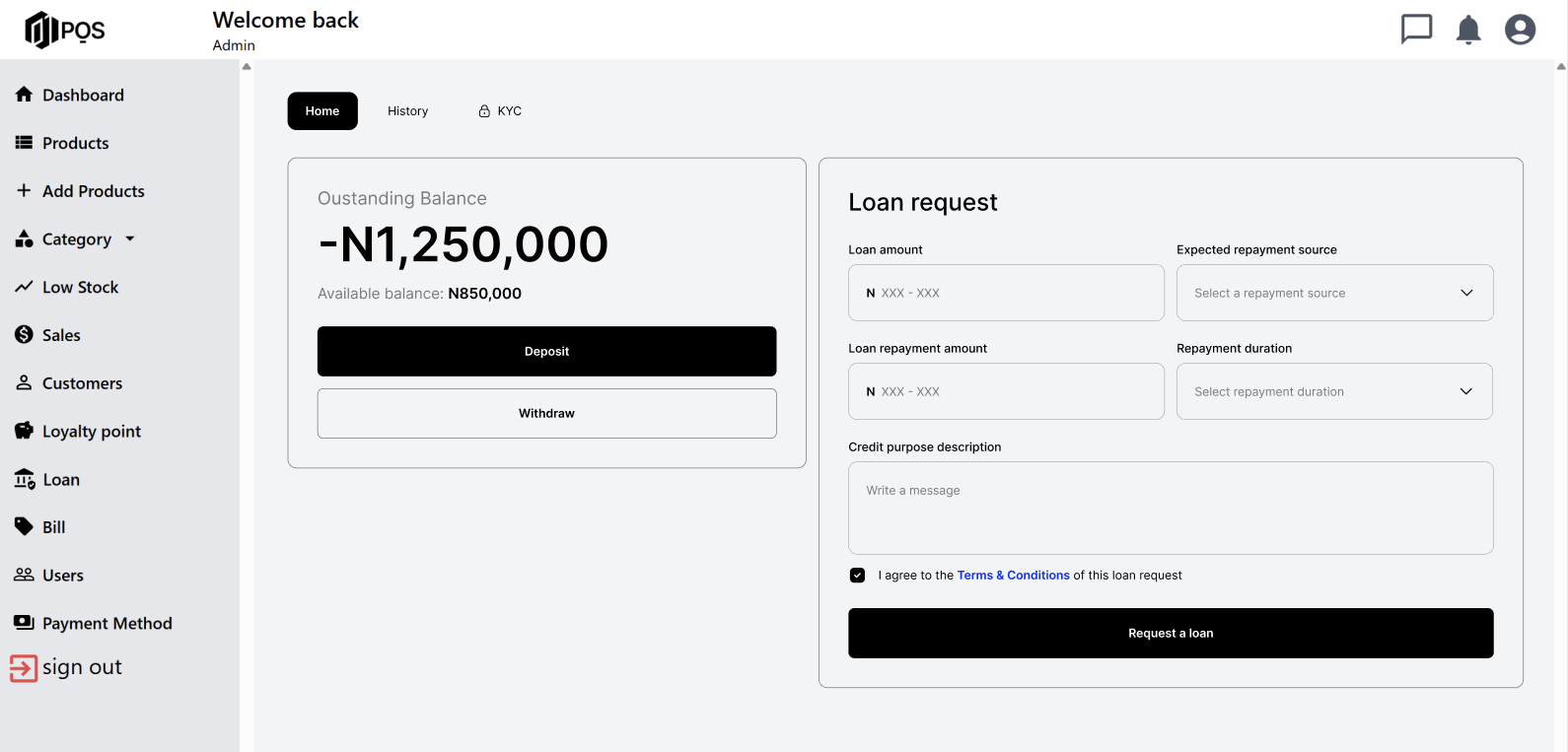Switch to the locked KYC tab

[500, 111]
